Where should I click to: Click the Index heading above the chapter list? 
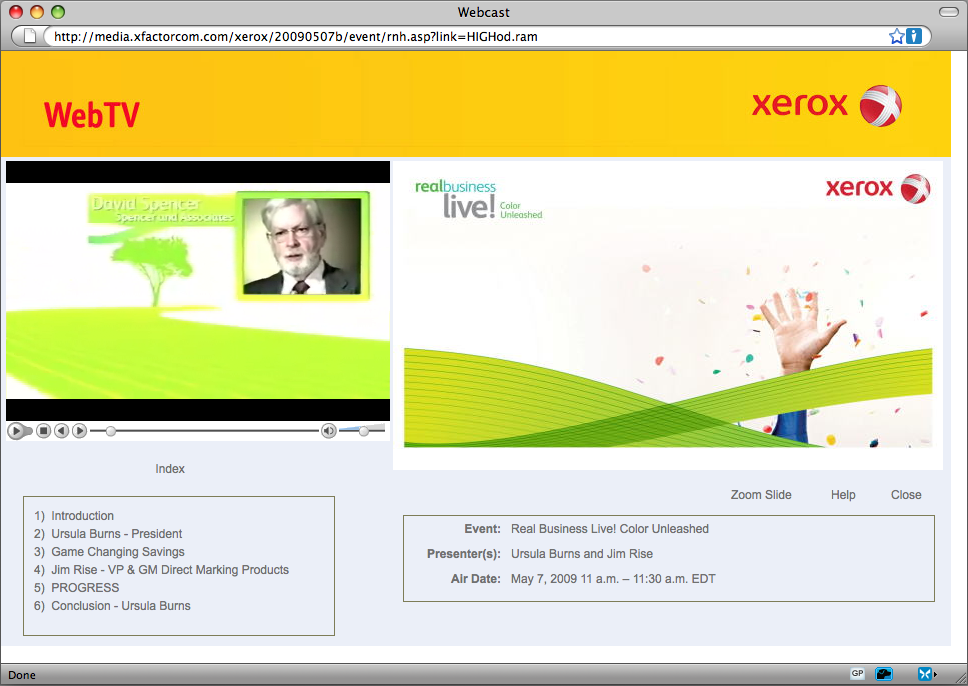[x=170, y=469]
